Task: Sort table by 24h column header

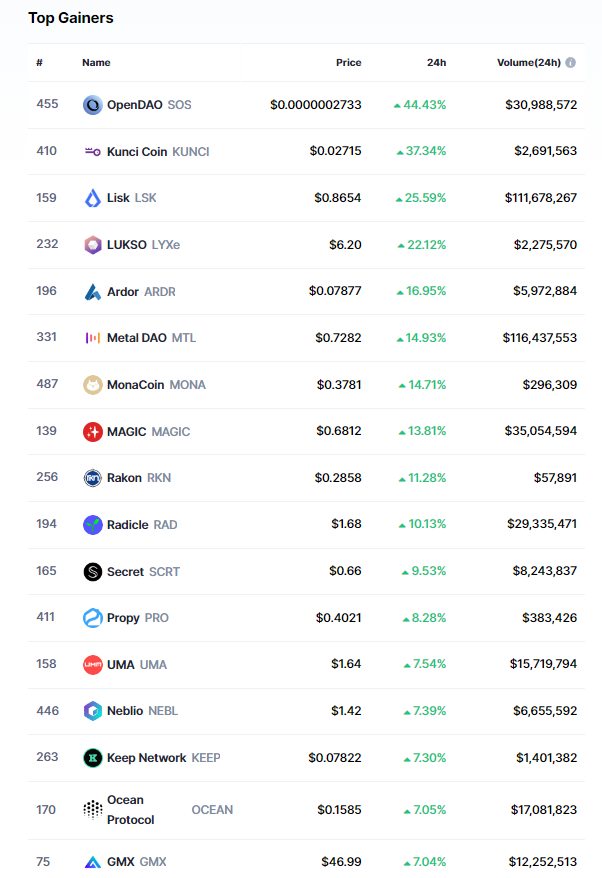Action: click(x=436, y=63)
